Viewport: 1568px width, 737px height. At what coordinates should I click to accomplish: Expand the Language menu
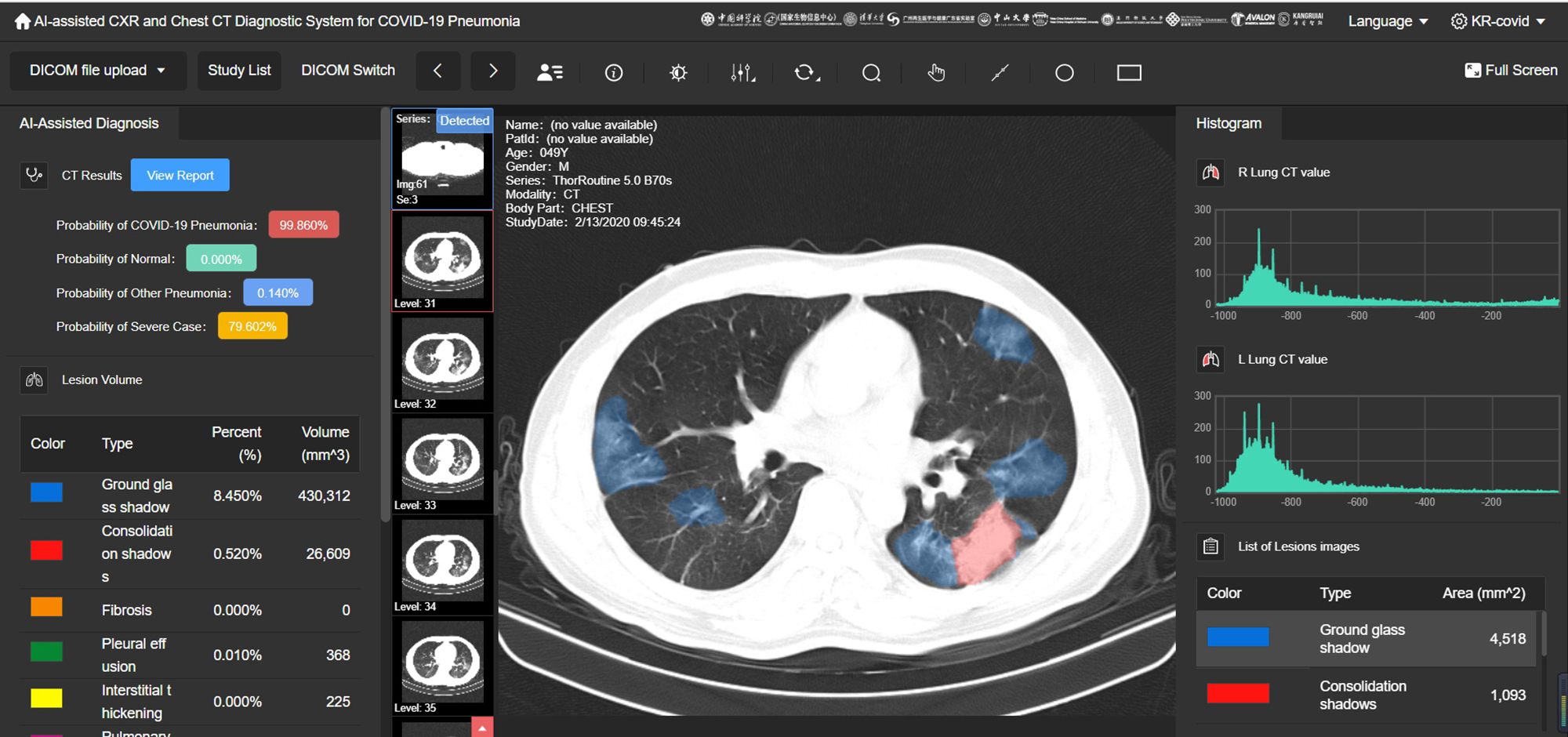coord(1388,21)
